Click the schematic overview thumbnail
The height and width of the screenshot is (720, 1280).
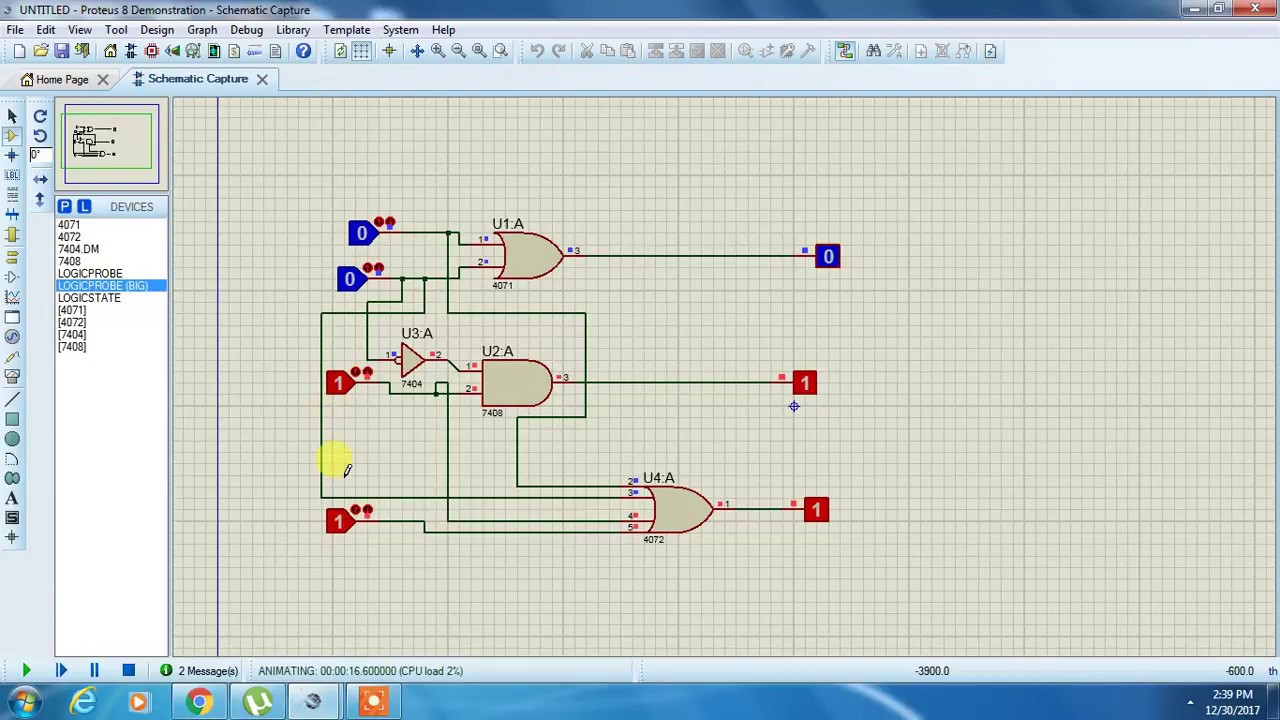click(x=111, y=144)
